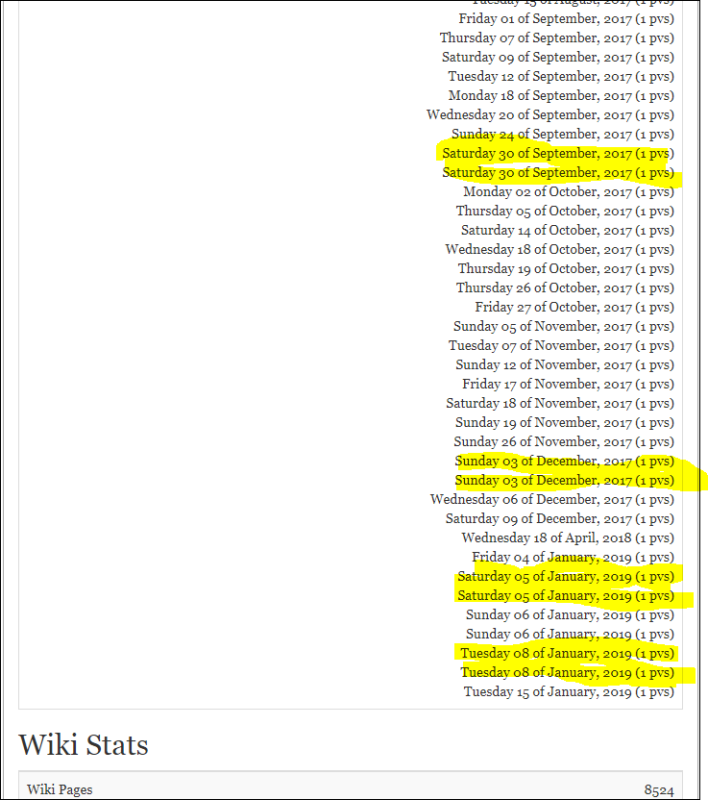Viewport: 708px width, 800px height.
Task: Select Monday 02 of October, 2017 entry
Action: click(569, 192)
